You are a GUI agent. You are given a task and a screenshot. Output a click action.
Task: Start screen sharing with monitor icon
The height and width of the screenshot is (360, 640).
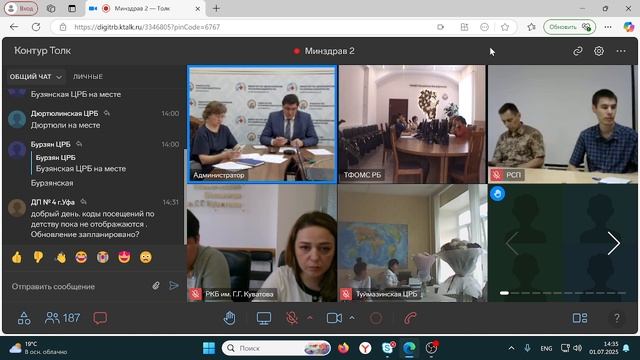(264, 318)
